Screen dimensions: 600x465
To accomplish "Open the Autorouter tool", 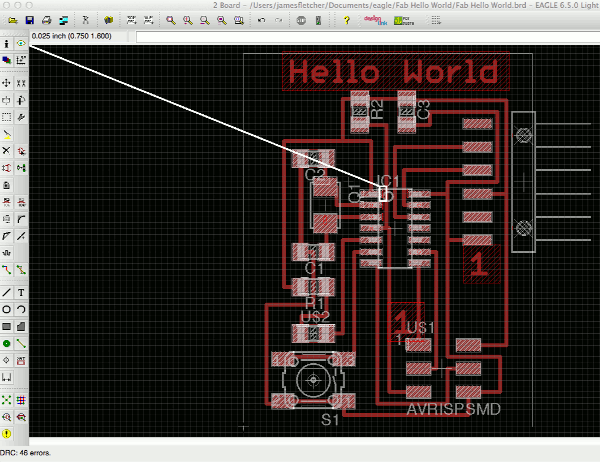I will tap(21, 400).
